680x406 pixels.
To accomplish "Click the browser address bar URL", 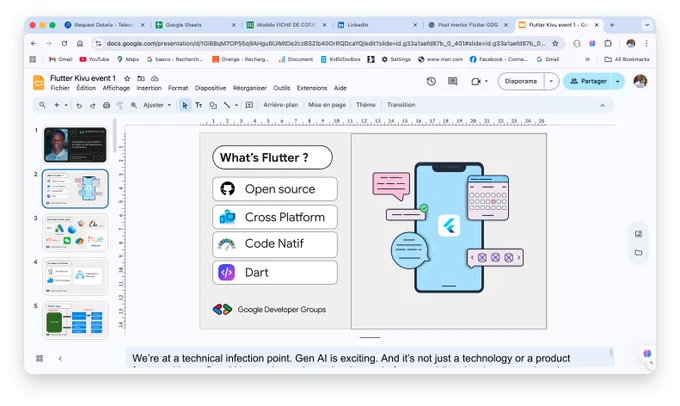I will tap(326, 43).
